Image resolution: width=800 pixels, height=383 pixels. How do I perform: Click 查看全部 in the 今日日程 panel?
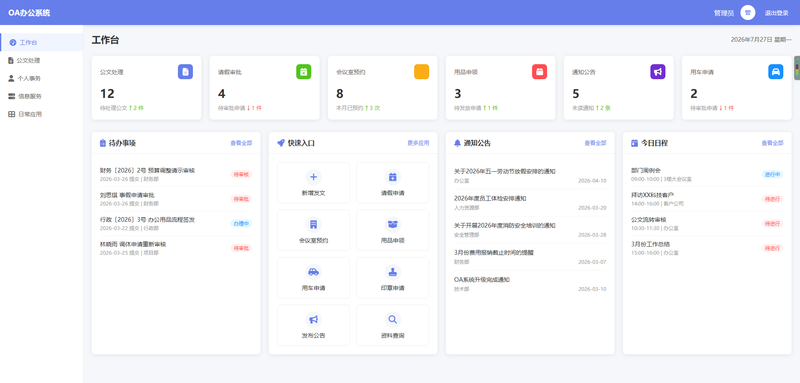pyautogui.click(x=772, y=143)
